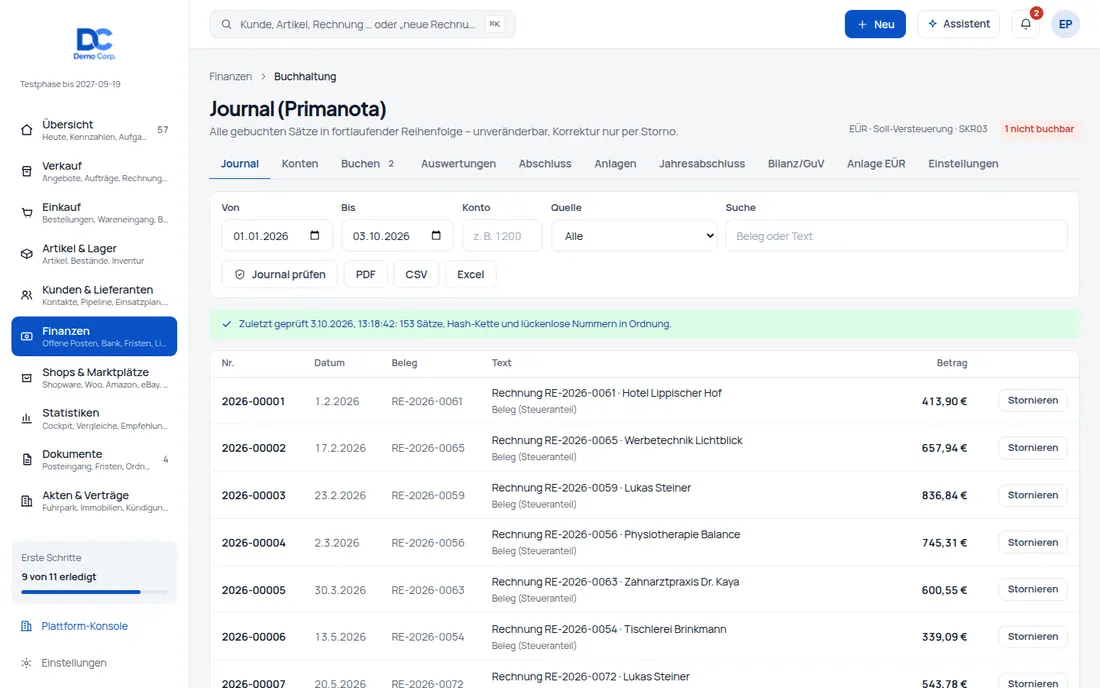1100x688 pixels.
Task: Select the Bilanz/GuV tab
Action: click(x=796, y=163)
